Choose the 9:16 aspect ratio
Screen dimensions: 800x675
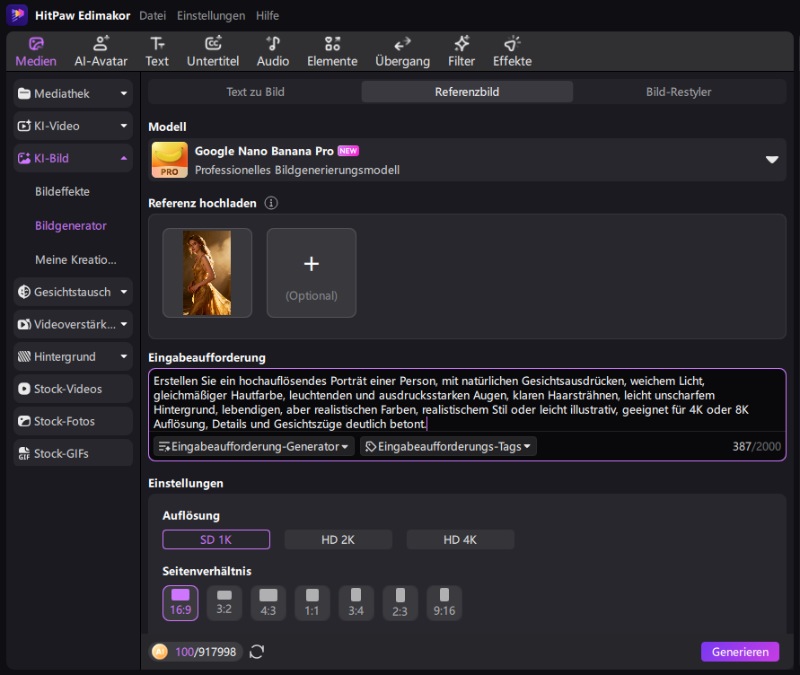tap(444, 602)
